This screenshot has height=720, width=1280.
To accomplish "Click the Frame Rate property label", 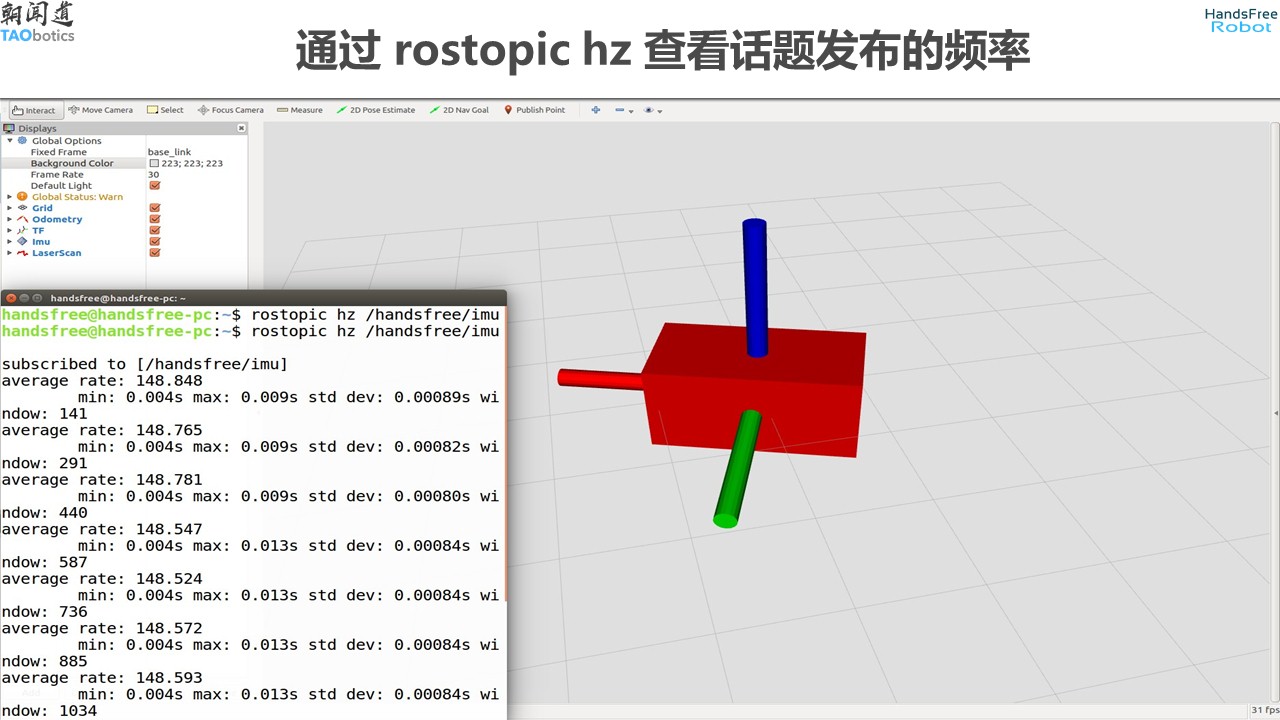I will 57,175.
